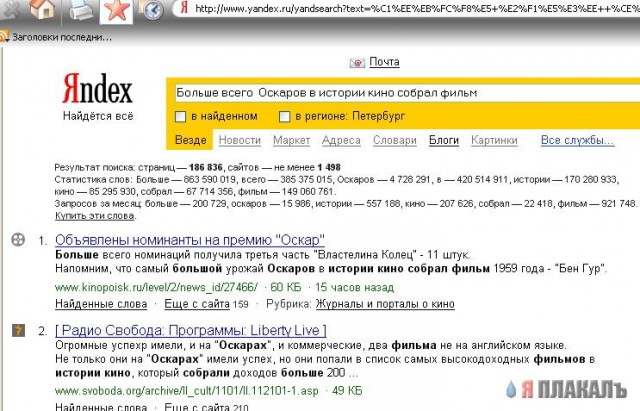Image resolution: width=640 pixels, height=411 pixels.
Task: Click the 'Купить эти слова' link
Action: point(95,216)
